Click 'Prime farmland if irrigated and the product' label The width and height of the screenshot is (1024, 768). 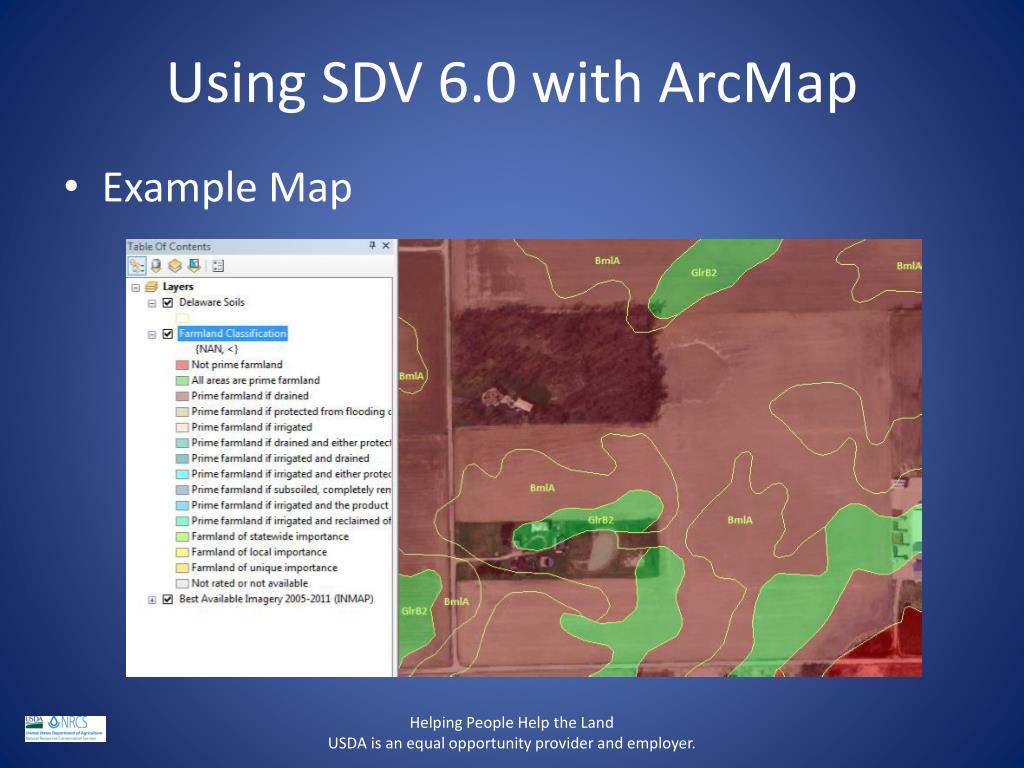pos(290,505)
